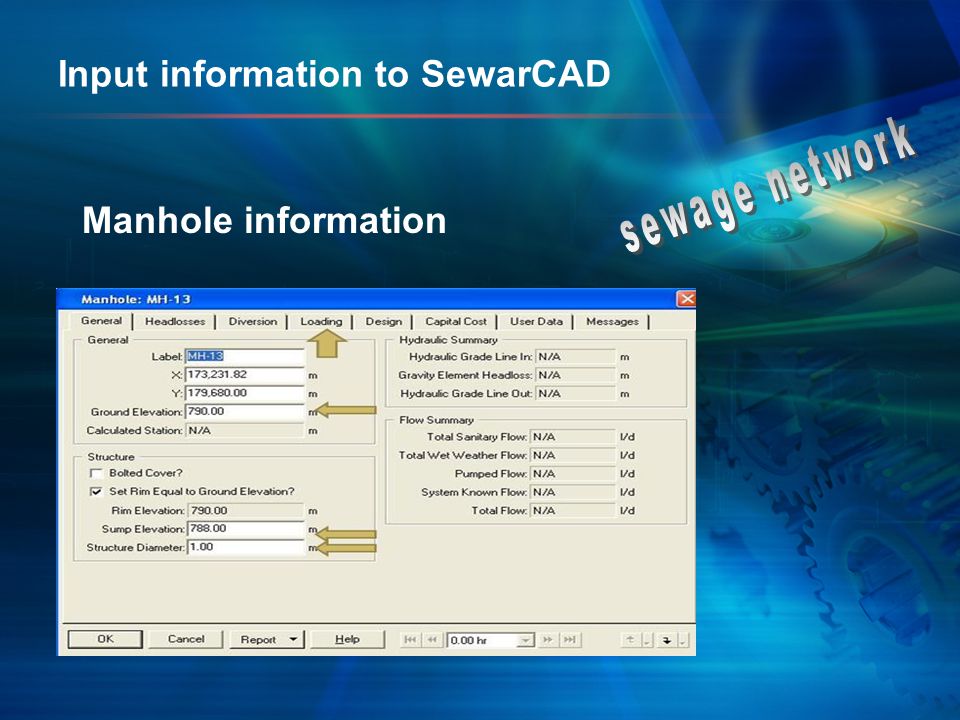The height and width of the screenshot is (720, 960).
Task: Uncheck Set Rim Equal to Ground Elevation
Action: [x=96, y=492]
